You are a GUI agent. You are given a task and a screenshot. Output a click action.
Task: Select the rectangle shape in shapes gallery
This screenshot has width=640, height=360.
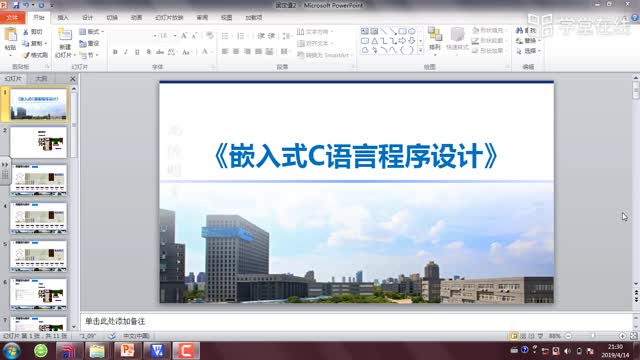tap(402, 31)
